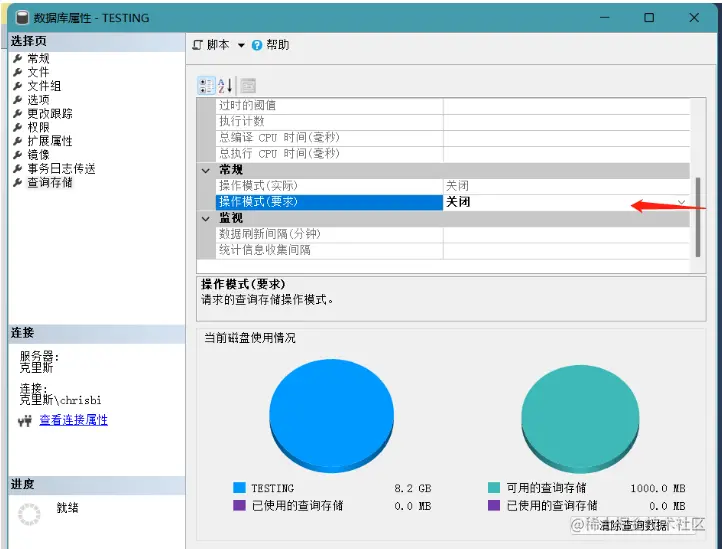Close the 数据库属性 window

point(694,18)
